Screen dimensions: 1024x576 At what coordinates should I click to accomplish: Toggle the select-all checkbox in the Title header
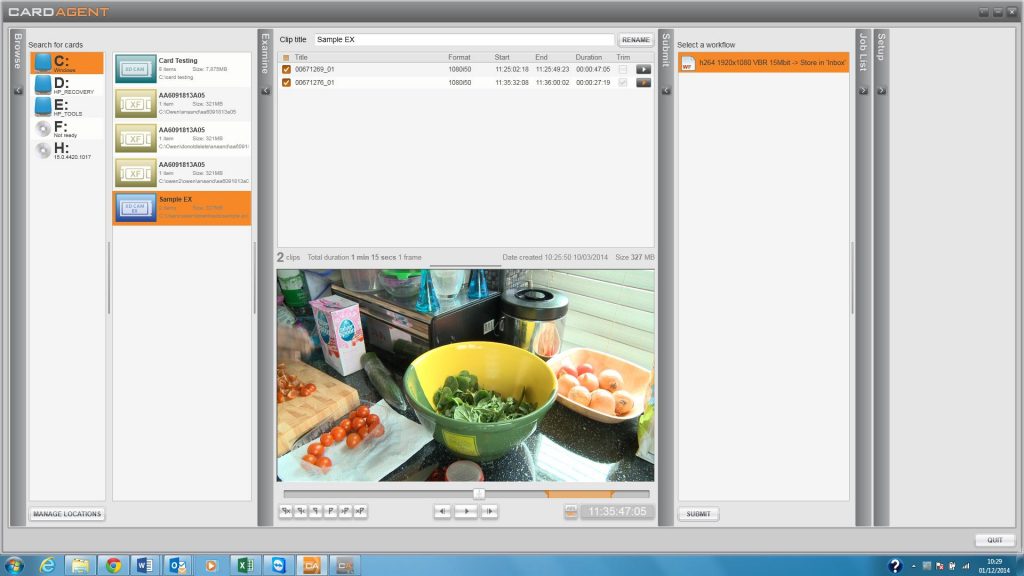286,57
